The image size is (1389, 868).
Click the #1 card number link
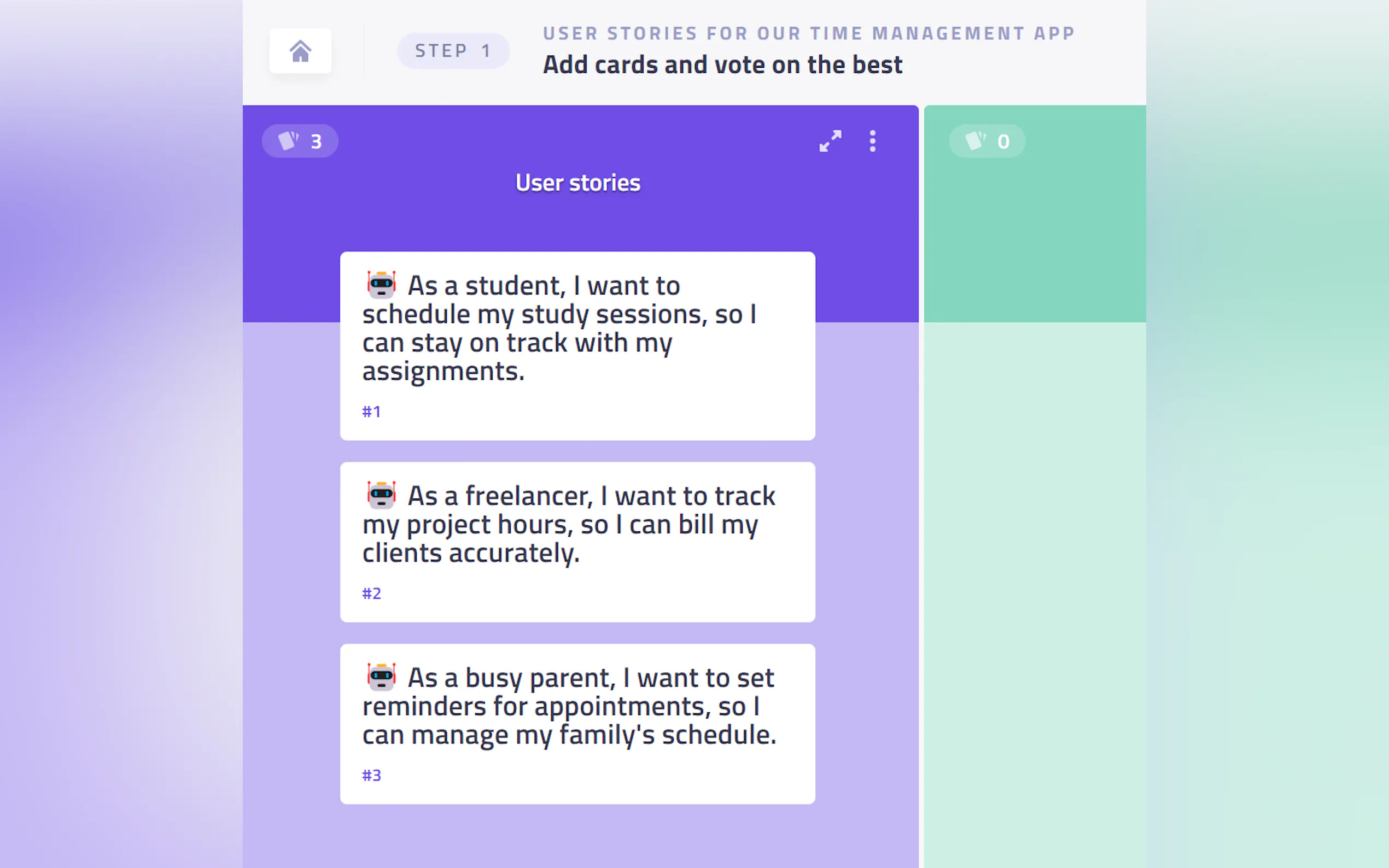(x=371, y=412)
